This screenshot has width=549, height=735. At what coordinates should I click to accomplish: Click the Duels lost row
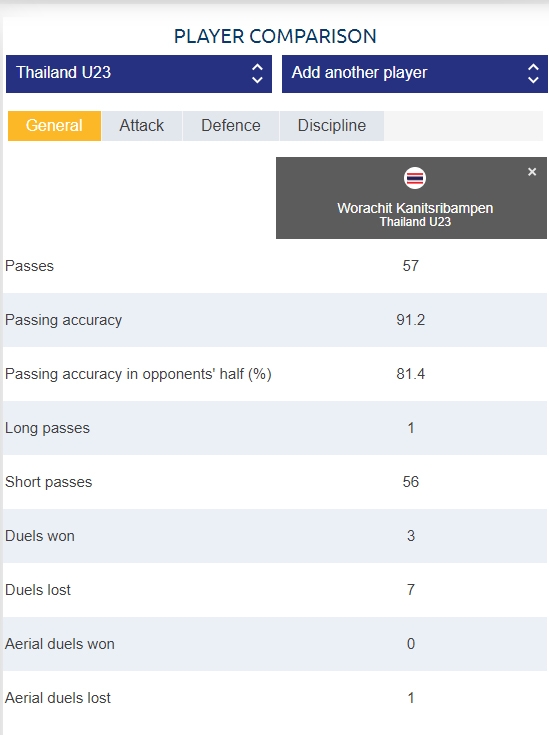tap(275, 590)
